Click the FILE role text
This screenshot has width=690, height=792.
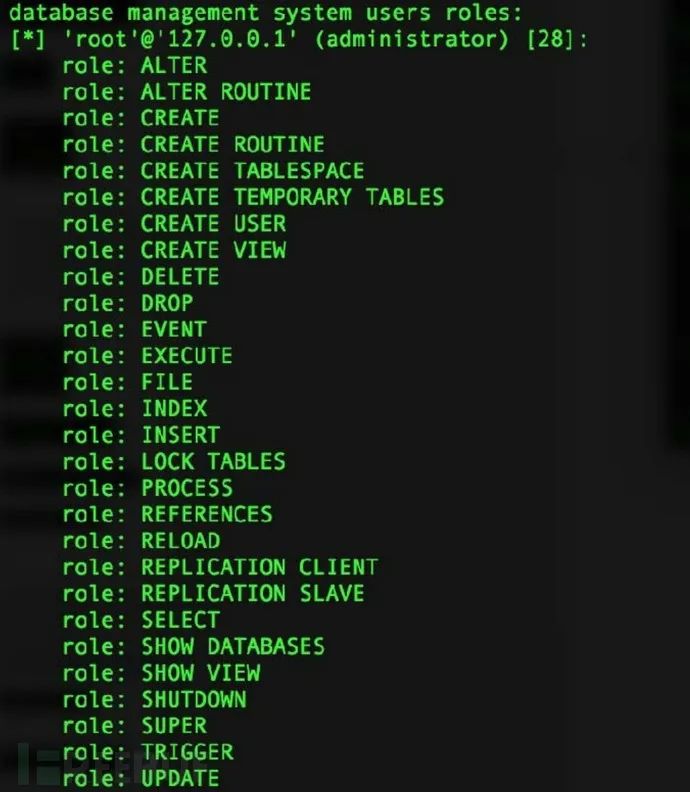[x=128, y=382]
